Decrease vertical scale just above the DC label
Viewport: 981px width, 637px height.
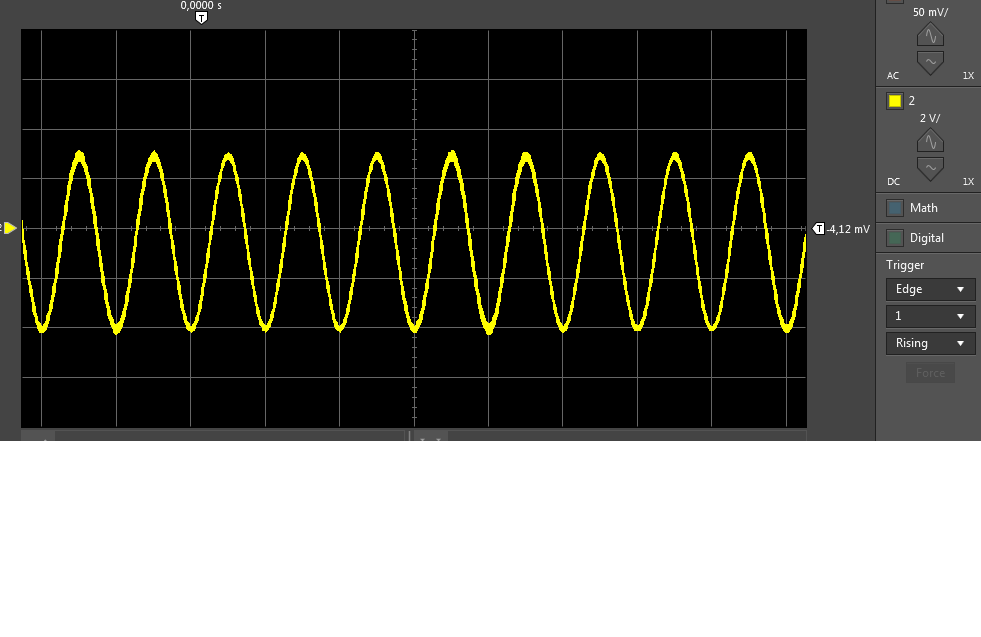pos(930,169)
